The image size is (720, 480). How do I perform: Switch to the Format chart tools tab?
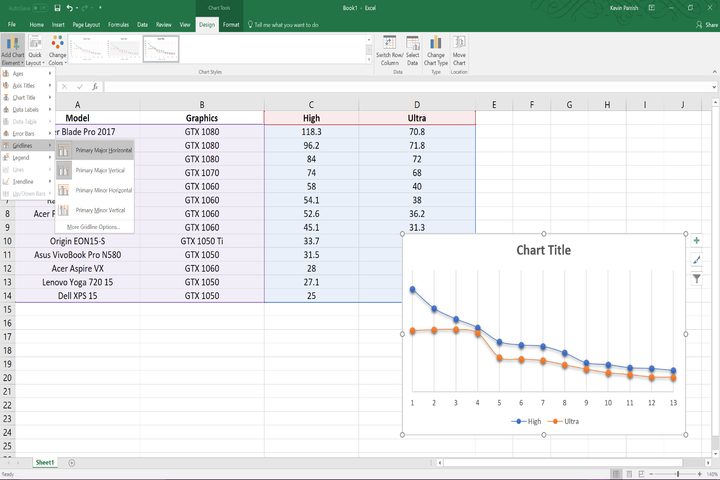(x=231, y=25)
